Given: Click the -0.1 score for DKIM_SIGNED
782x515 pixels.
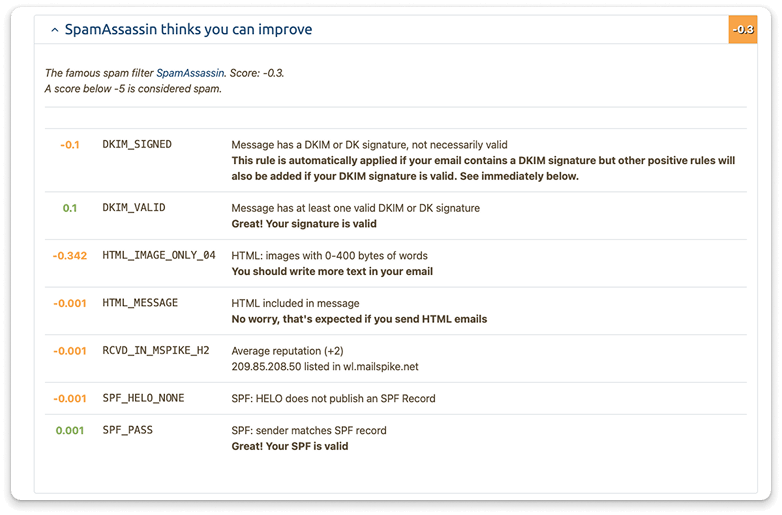Looking at the screenshot, I should [x=70, y=145].
